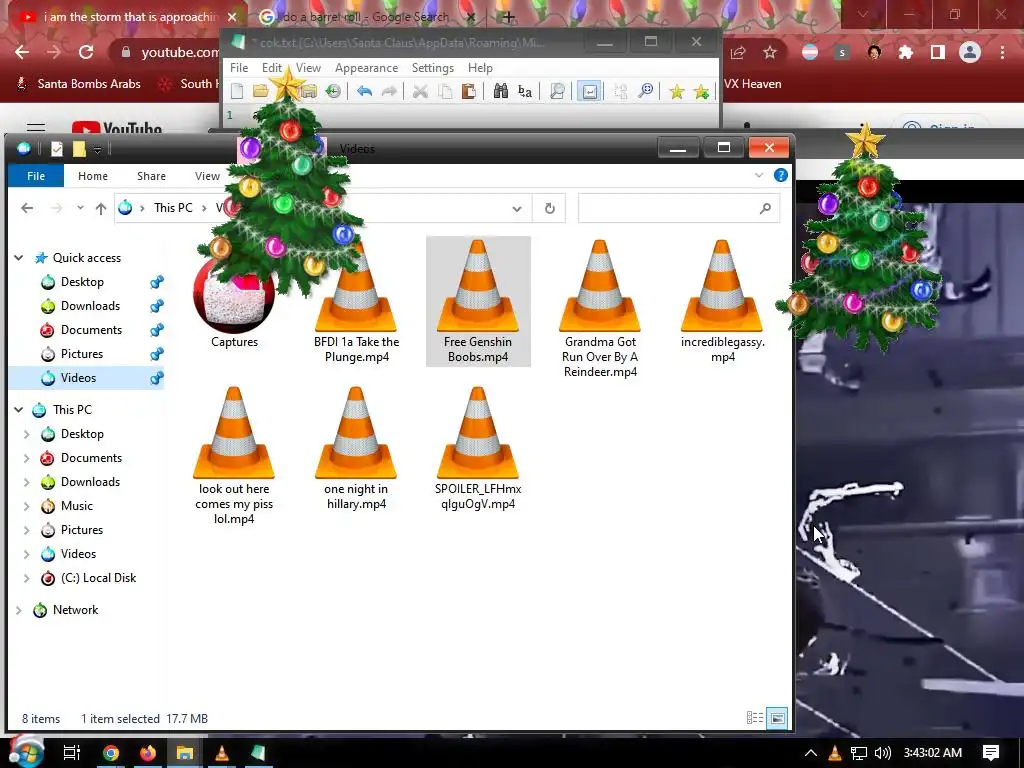
Task: Expand (C:) Local Disk in the tree
Action: [x=27, y=578]
